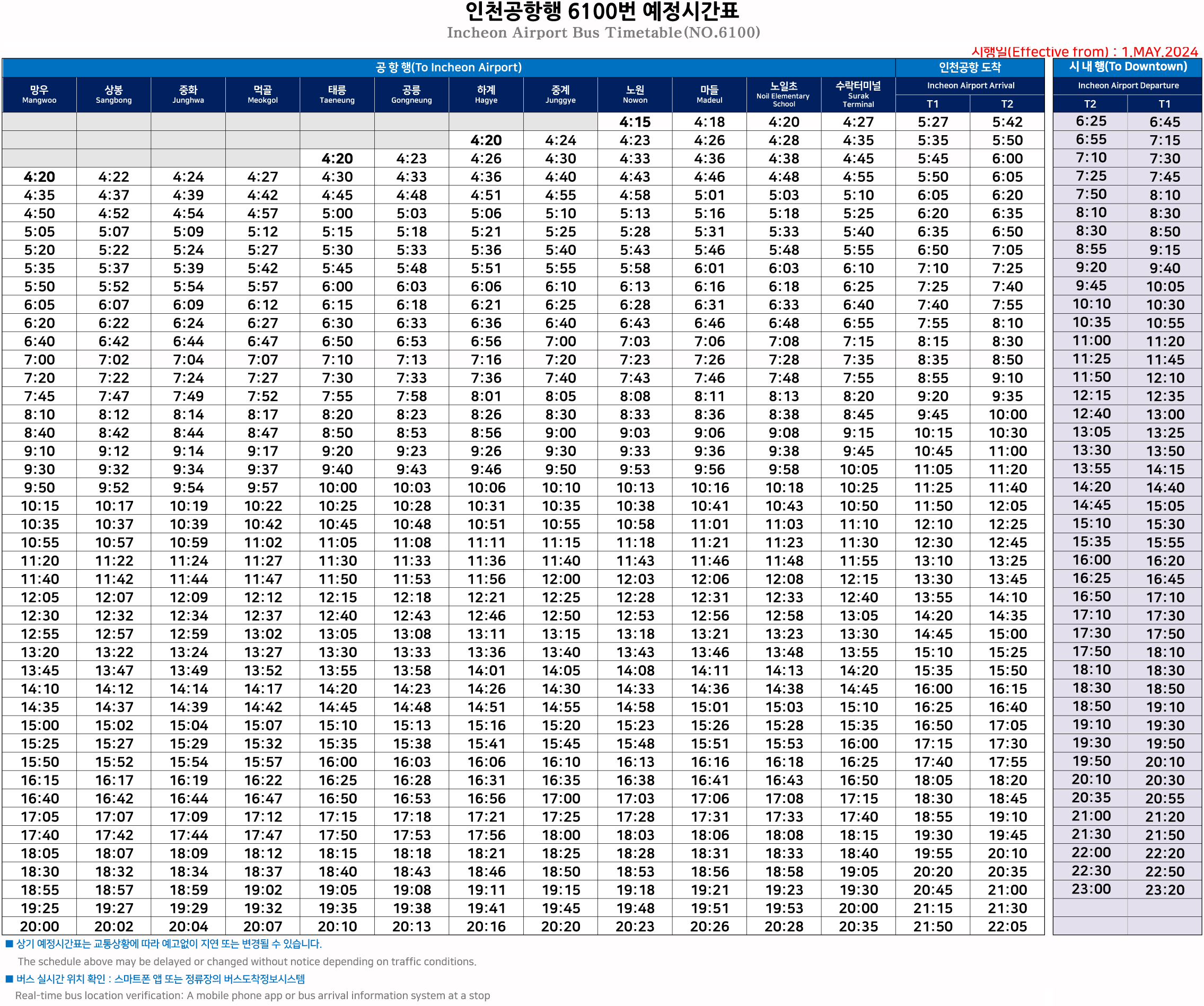Click the 'Noil Elementary School' column header

click(784, 94)
